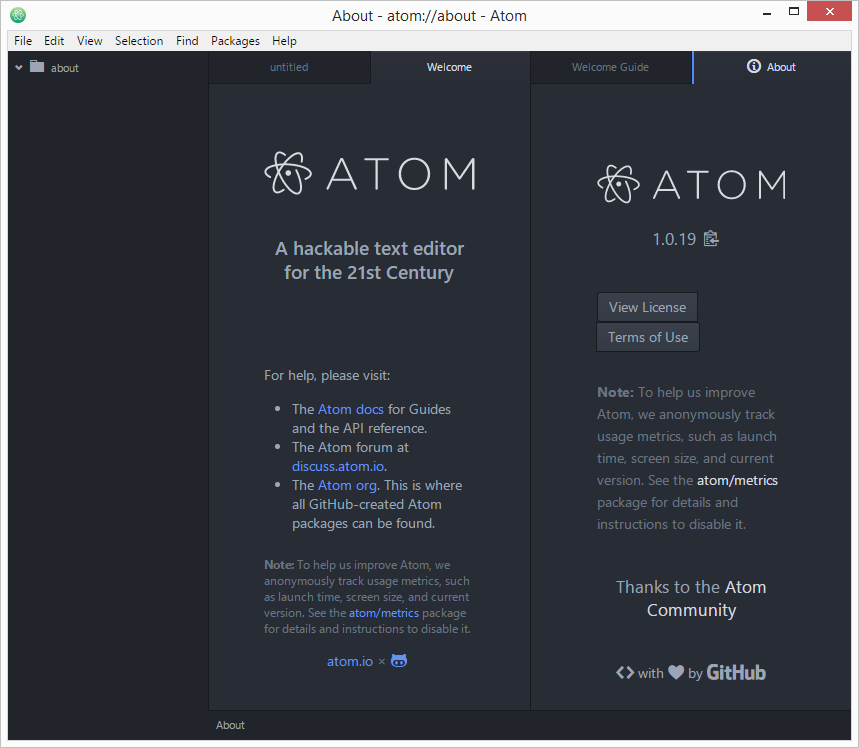Click the Terms of Use button
The image size is (859, 748).
648,337
